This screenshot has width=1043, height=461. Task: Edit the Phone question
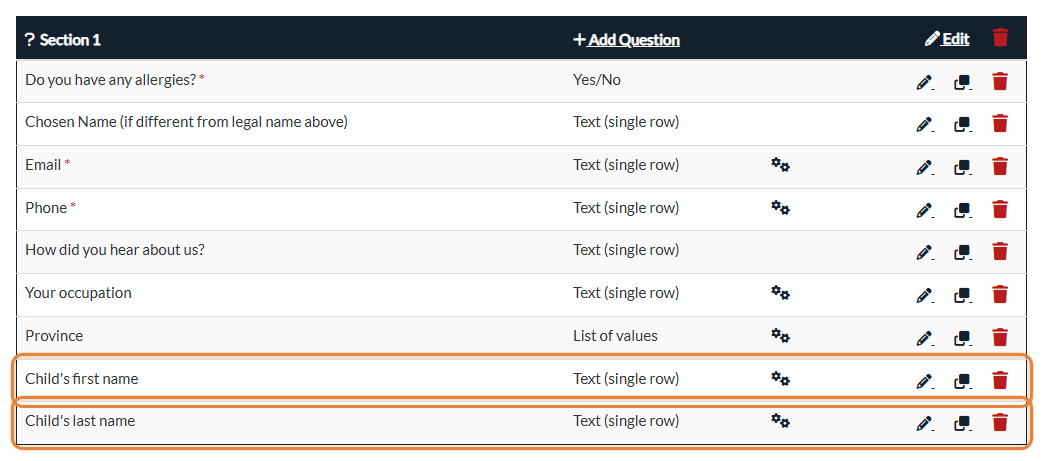click(x=924, y=210)
